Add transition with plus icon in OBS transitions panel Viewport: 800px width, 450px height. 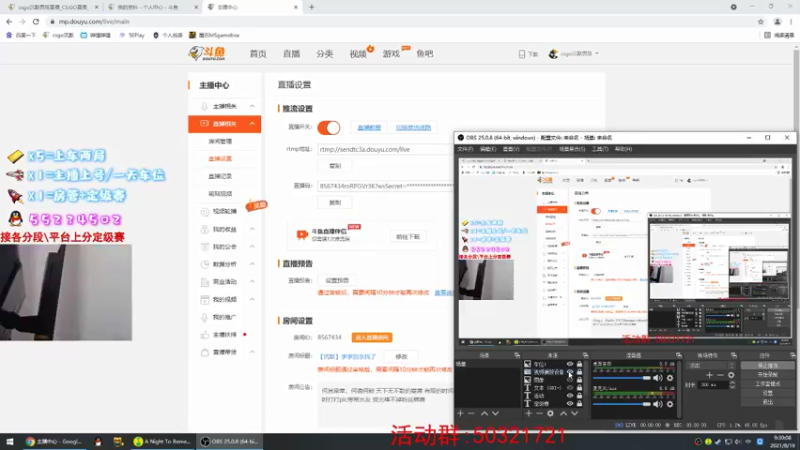pos(709,375)
